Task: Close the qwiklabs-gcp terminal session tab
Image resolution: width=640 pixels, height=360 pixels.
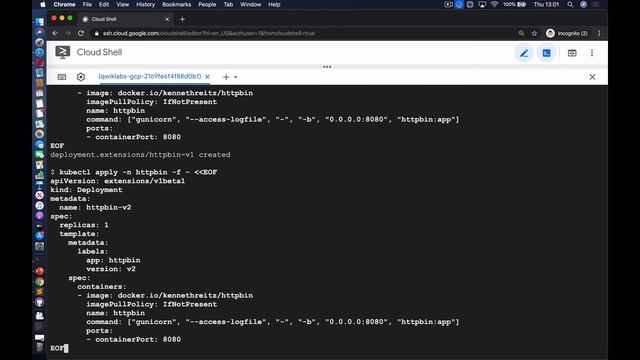Action: (x=207, y=76)
